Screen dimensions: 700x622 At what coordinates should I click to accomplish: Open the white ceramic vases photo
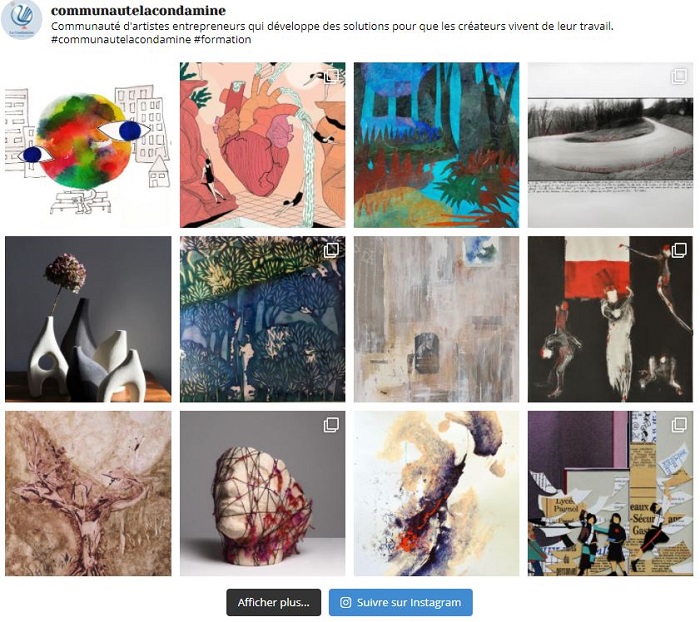pyautogui.click(x=88, y=319)
